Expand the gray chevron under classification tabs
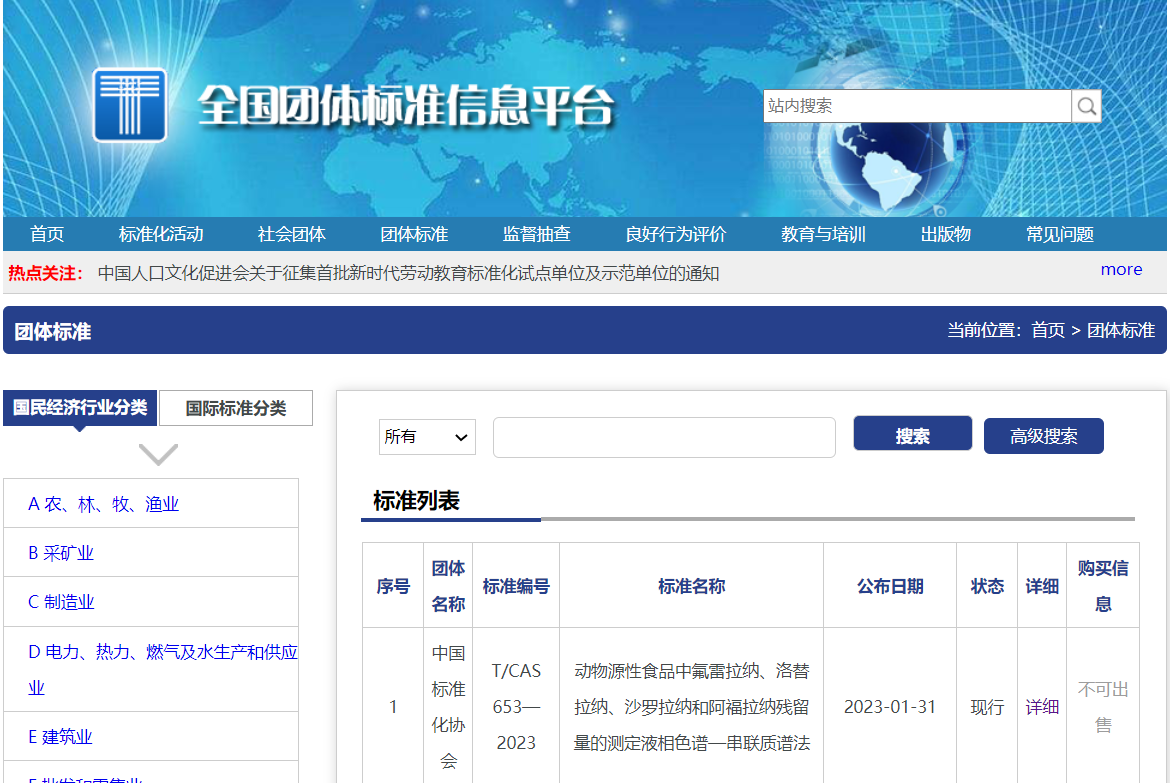The image size is (1170, 783). coord(158,454)
